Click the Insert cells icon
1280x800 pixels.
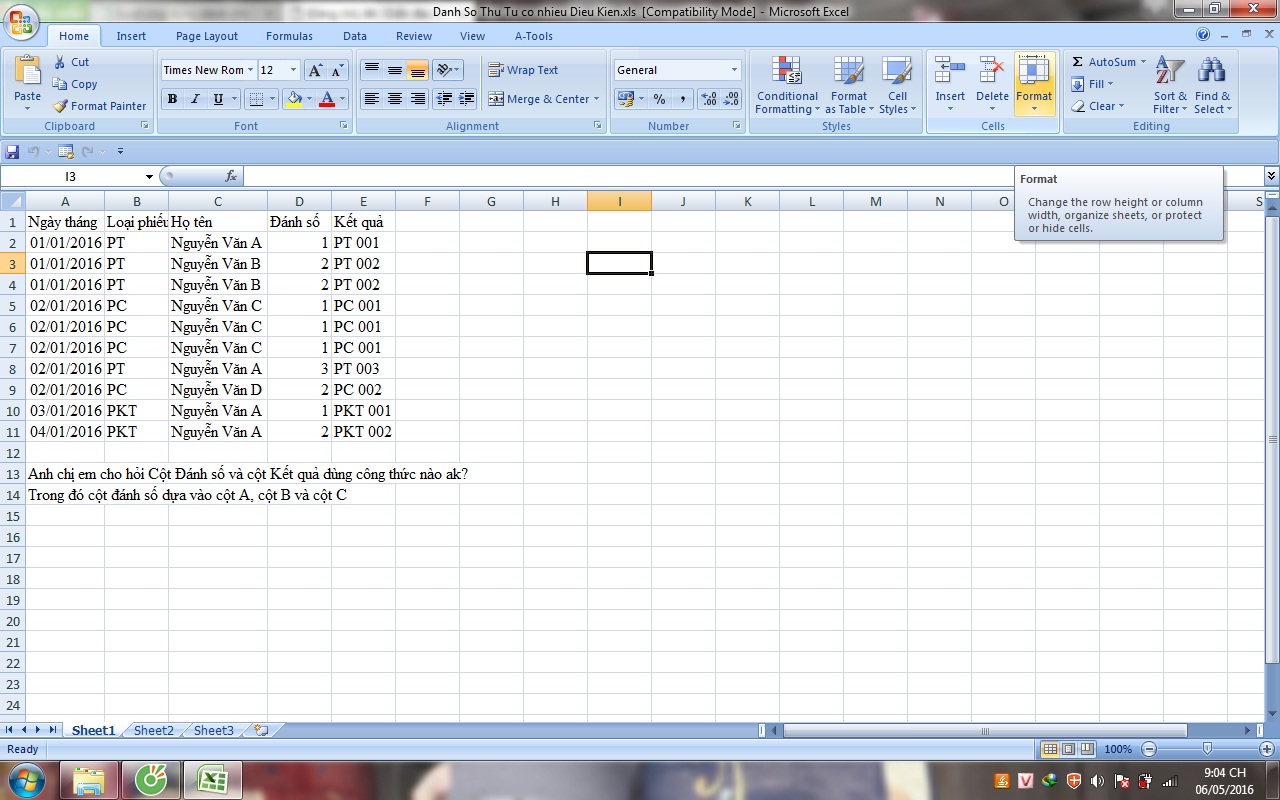(x=949, y=72)
